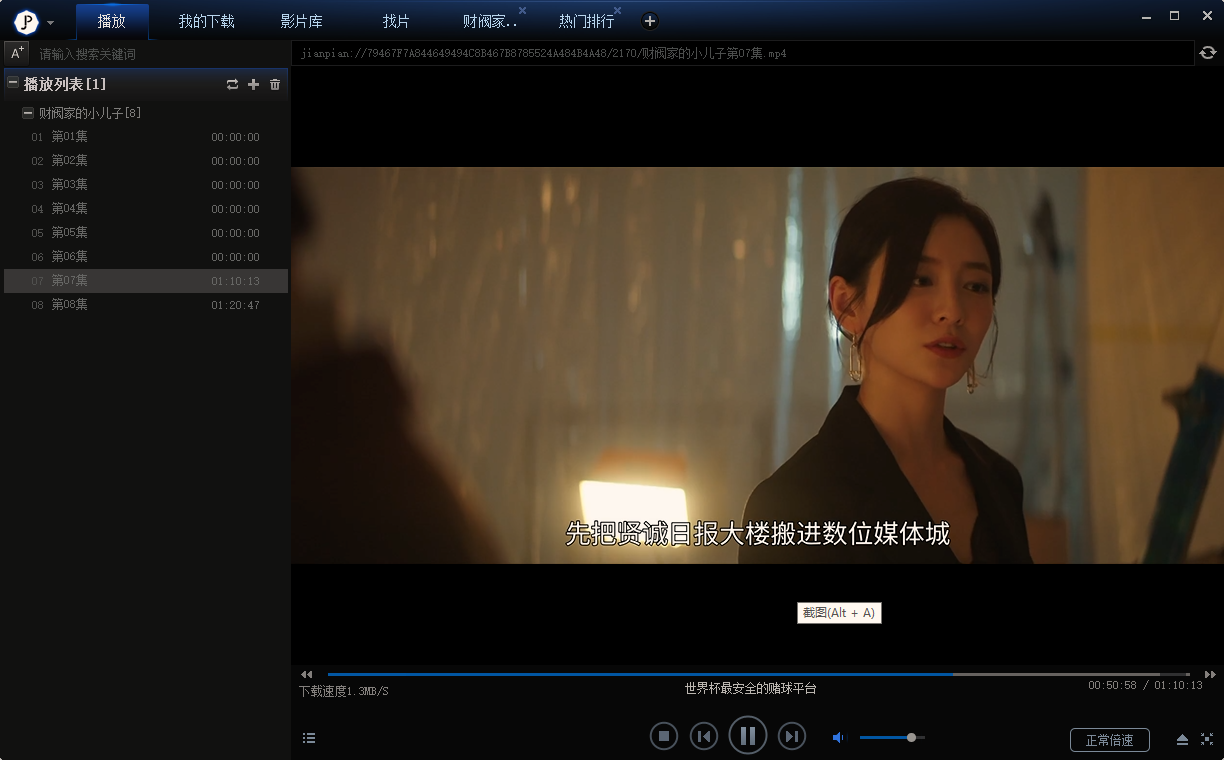Seek within the video progress bar
Image resolution: width=1224 pixels, height=760 pixels.
[759, 675]
